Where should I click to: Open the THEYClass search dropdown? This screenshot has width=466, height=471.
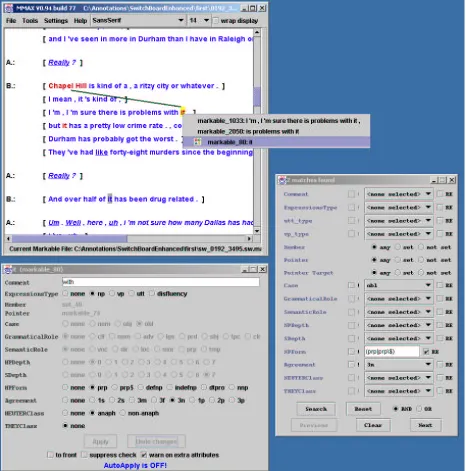tap(399, 391)
